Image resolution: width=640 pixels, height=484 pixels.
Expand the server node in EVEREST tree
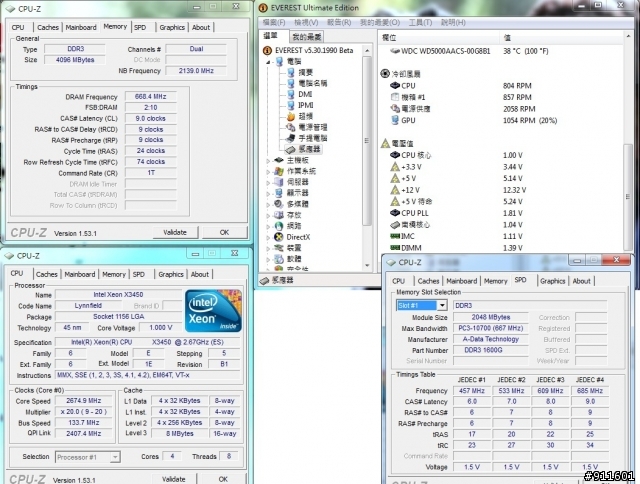pyautogui.click(x=269, y=182)
